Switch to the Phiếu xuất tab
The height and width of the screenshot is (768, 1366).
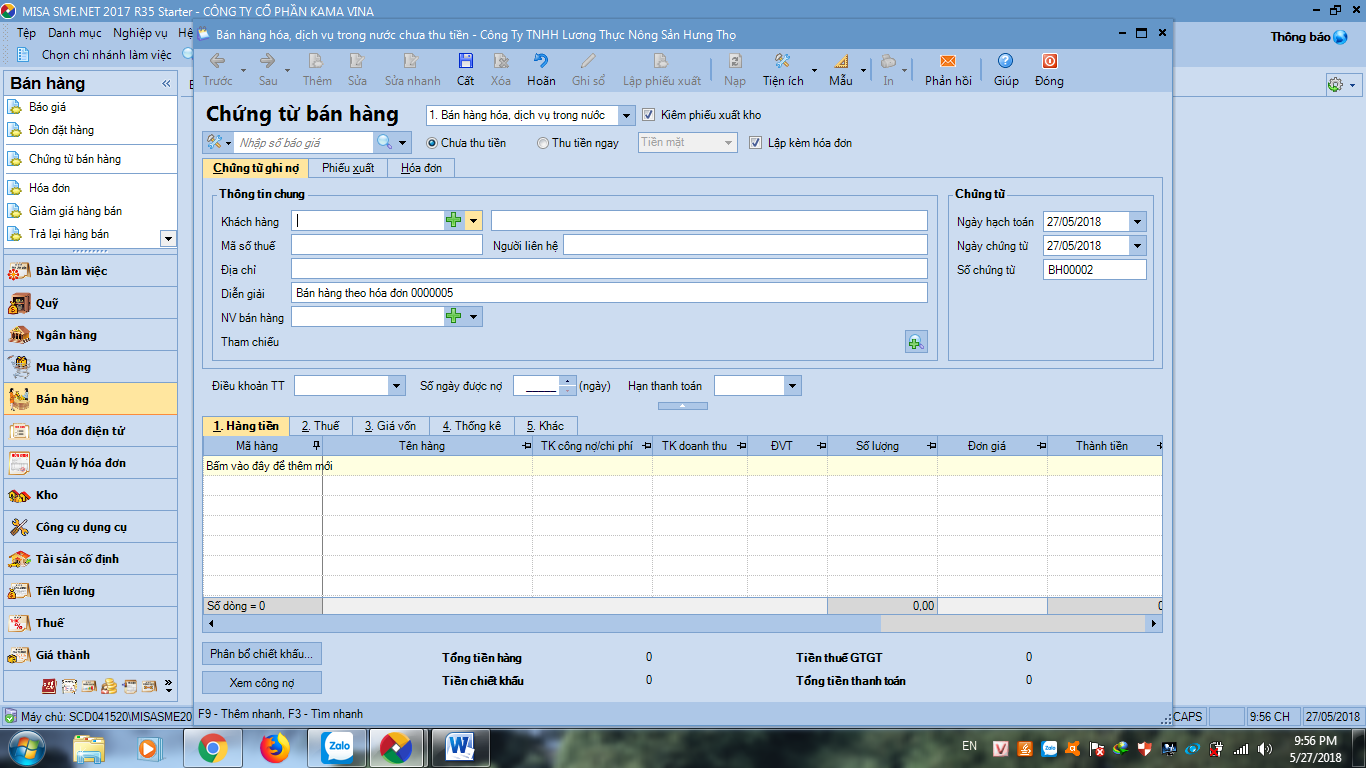[348, 168]
